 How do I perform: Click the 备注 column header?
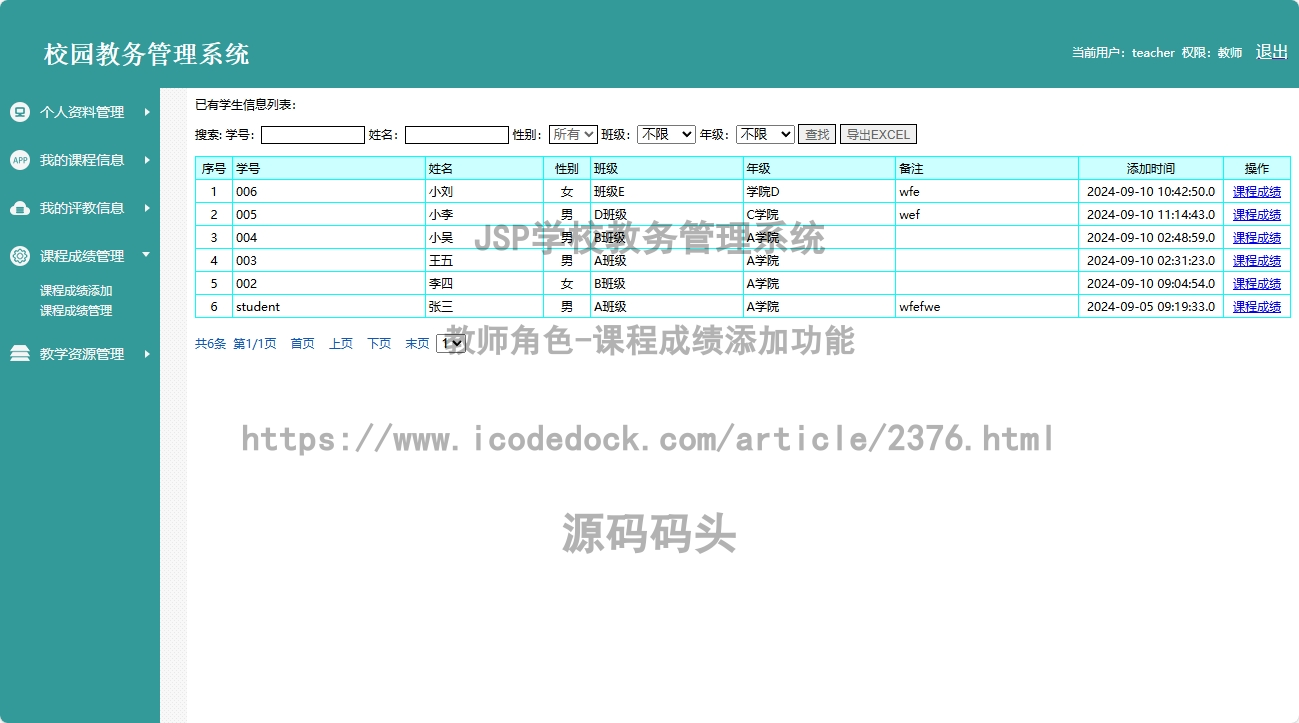pos(987,169)
